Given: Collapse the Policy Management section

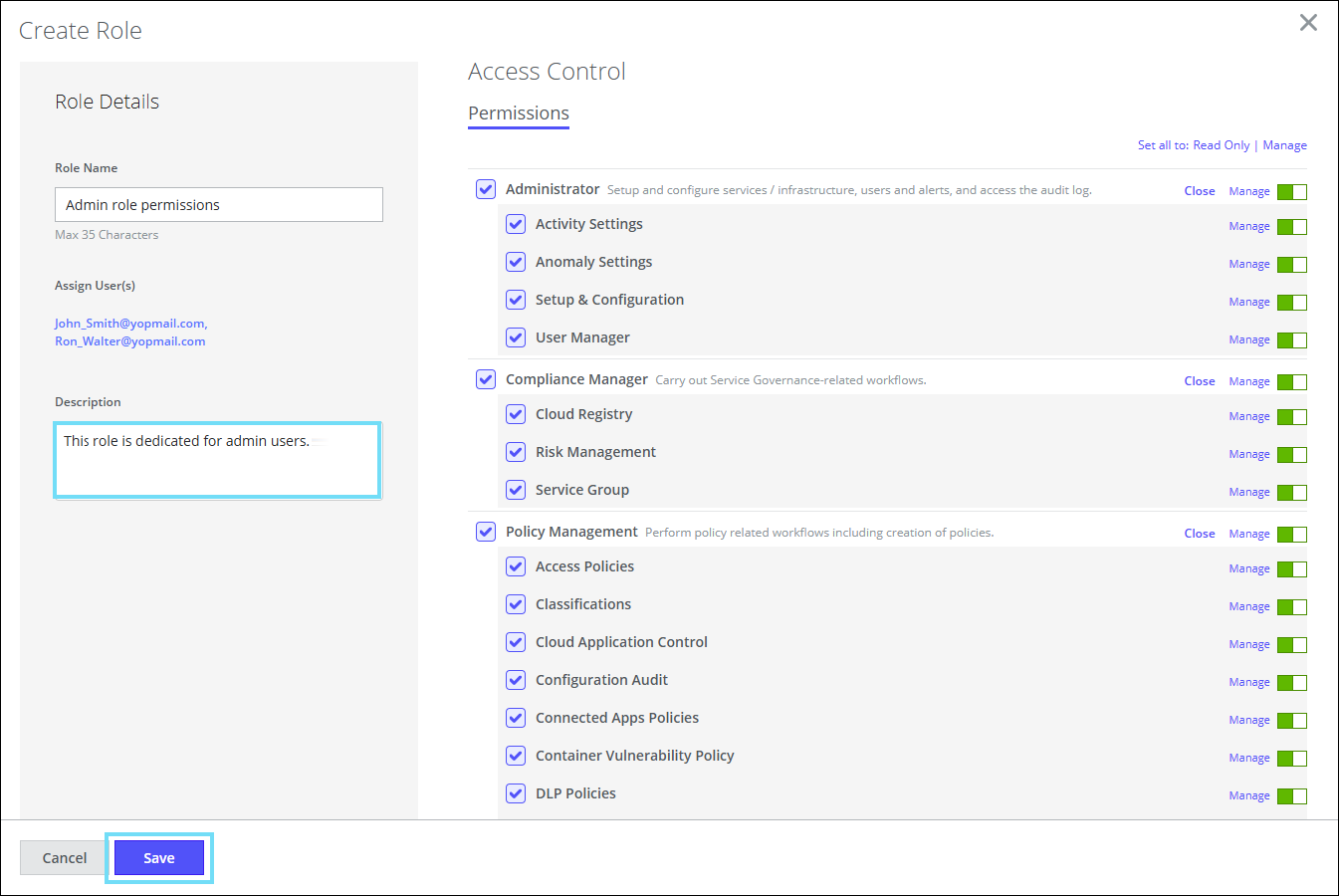Looking at the screenshot, I should (x=1199, y=534).
